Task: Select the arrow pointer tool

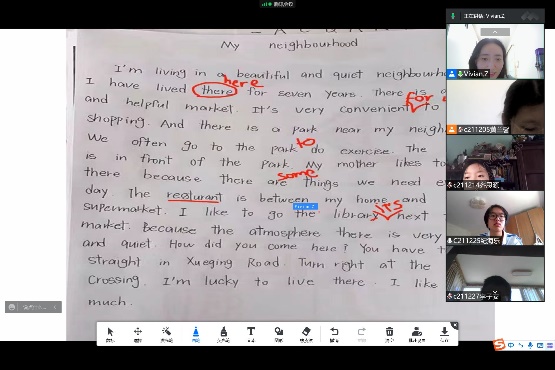Action: [x=110, y=334]
